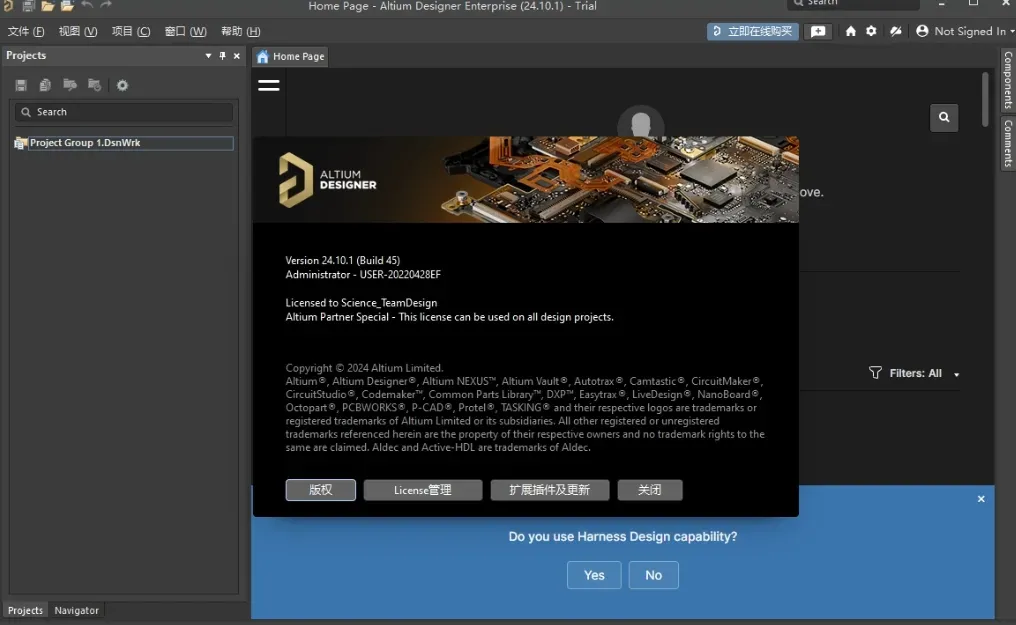1016x625 pixels.
Task: Dismiss the Harness Design survey banner
Action: click(981, 499)
